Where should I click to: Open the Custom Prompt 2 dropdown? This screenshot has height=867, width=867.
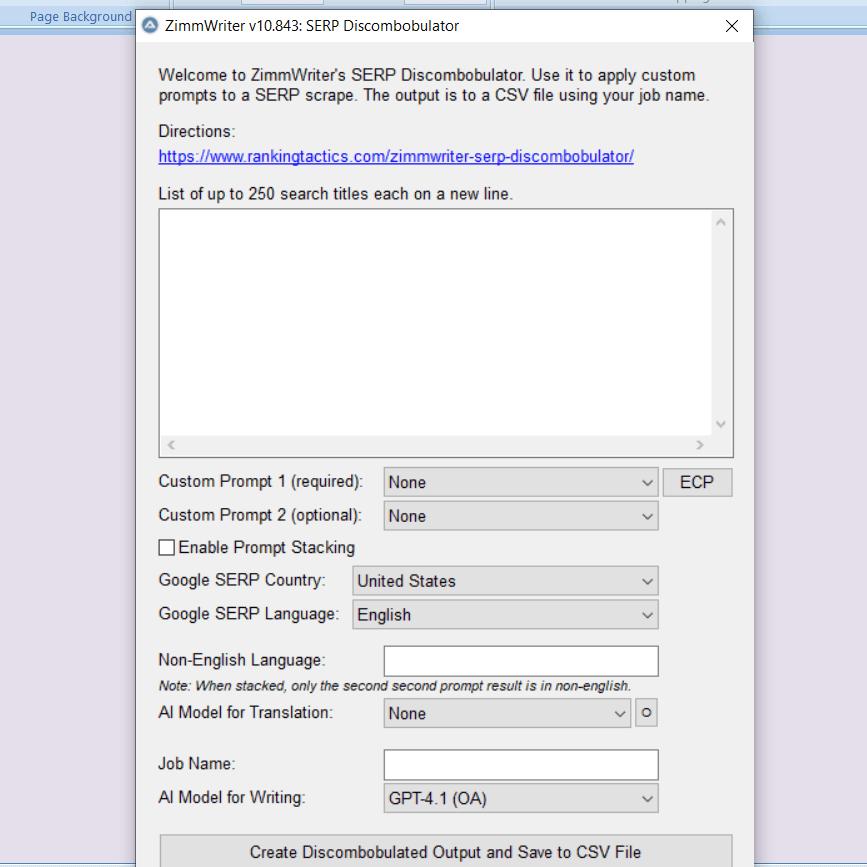tap(520, 516)
